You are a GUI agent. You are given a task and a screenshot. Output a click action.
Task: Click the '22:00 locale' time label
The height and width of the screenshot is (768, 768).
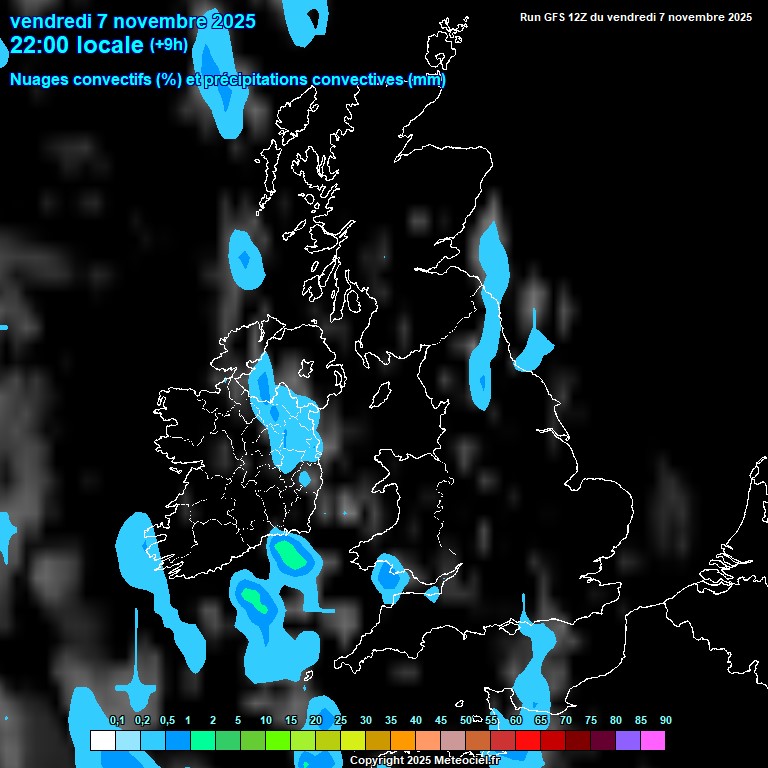coord(76,45)
